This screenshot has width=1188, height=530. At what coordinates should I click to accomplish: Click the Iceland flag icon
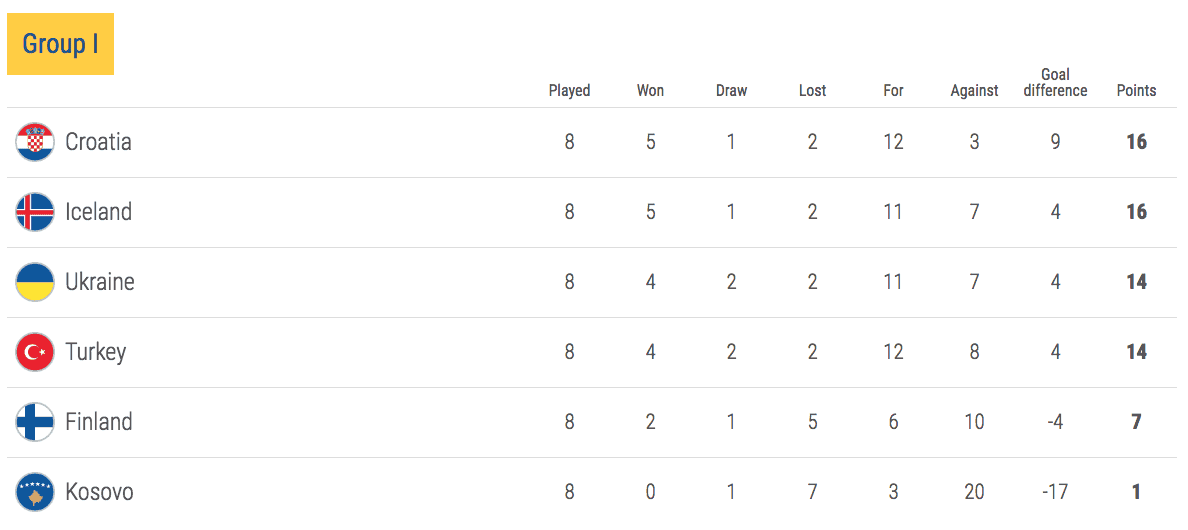point(35,212)
